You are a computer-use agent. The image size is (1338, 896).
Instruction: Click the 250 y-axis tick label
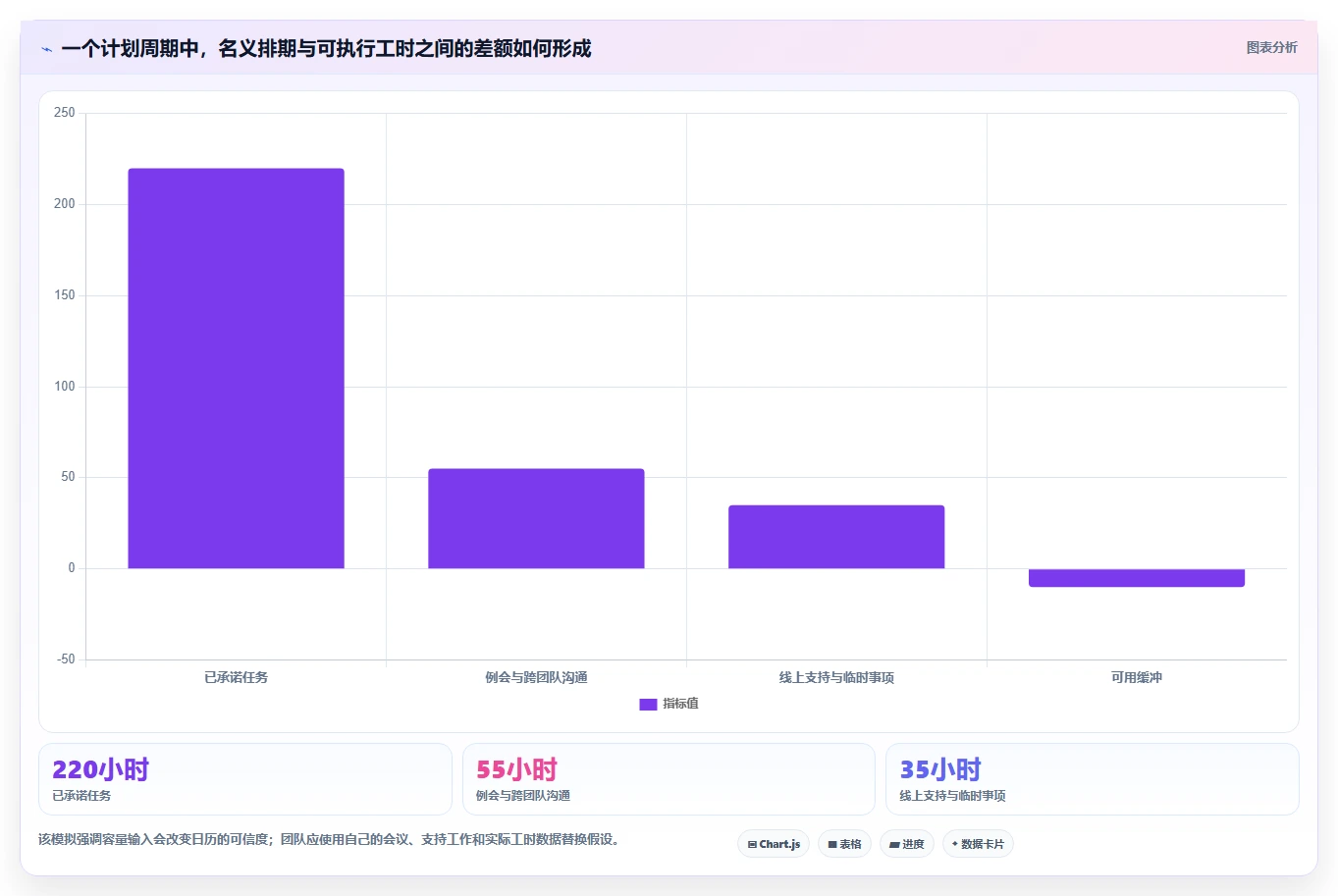pyautogui.click(x=65, y=113)
